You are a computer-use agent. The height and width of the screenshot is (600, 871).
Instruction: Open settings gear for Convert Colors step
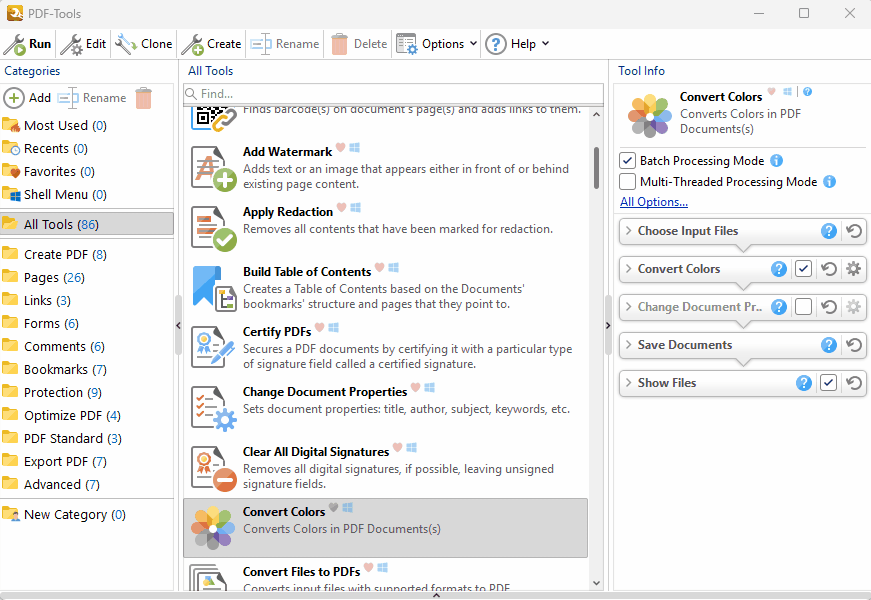(x=853, y=269)
